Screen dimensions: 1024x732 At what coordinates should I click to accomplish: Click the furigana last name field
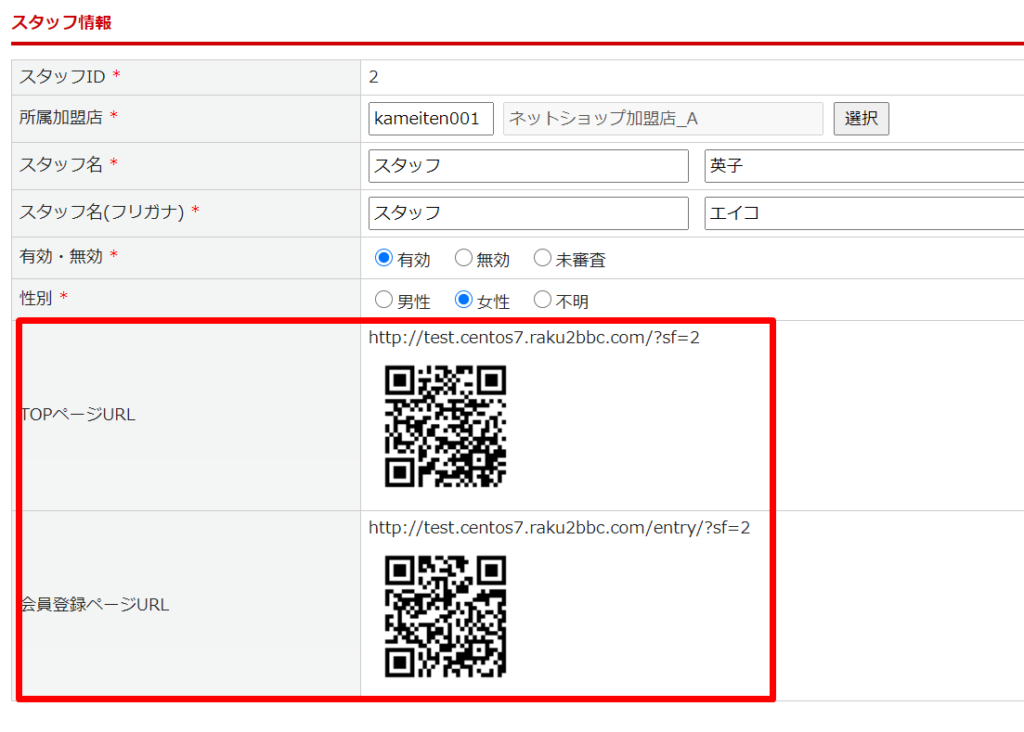528,213
